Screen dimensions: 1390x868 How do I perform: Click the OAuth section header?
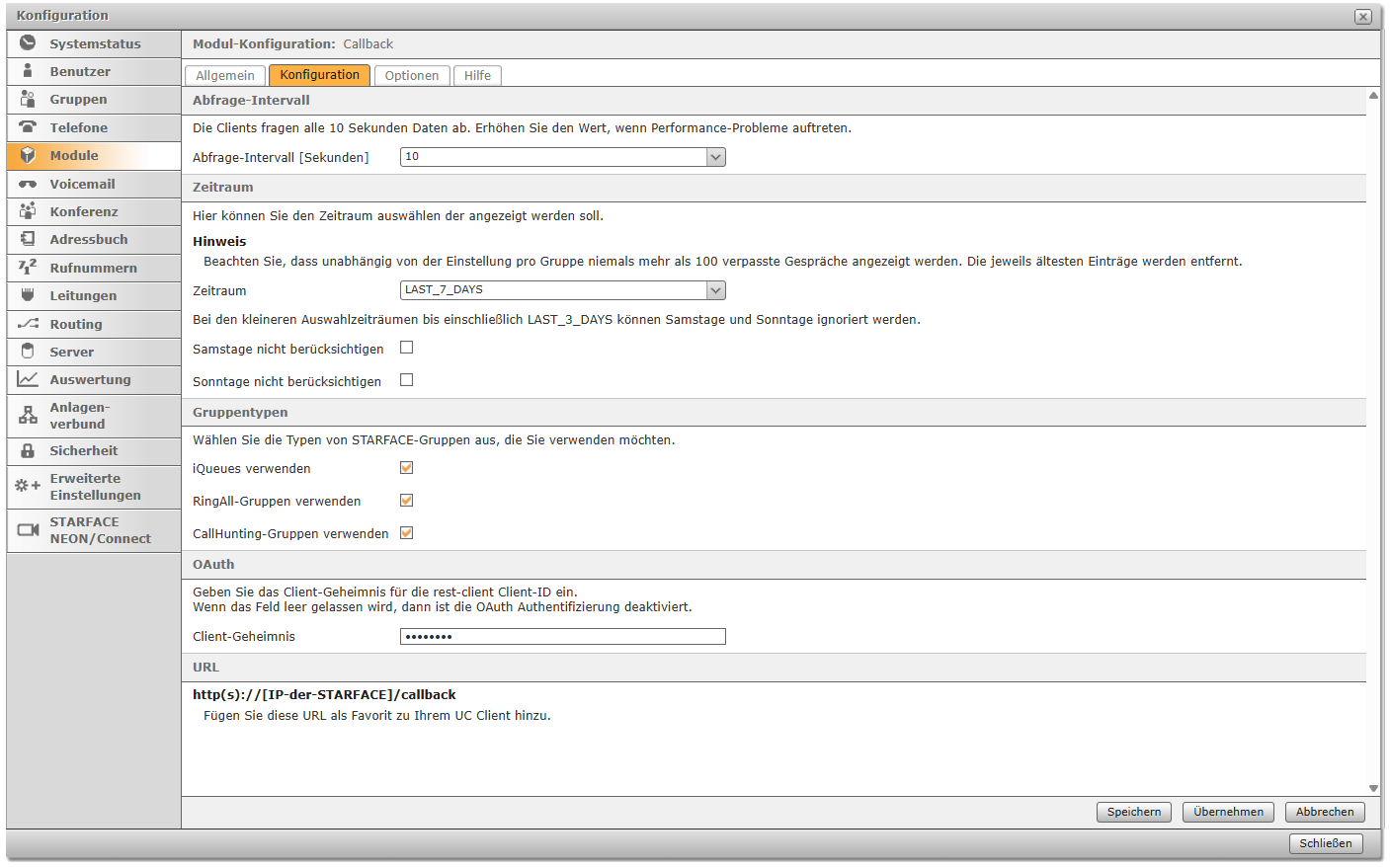774,565
